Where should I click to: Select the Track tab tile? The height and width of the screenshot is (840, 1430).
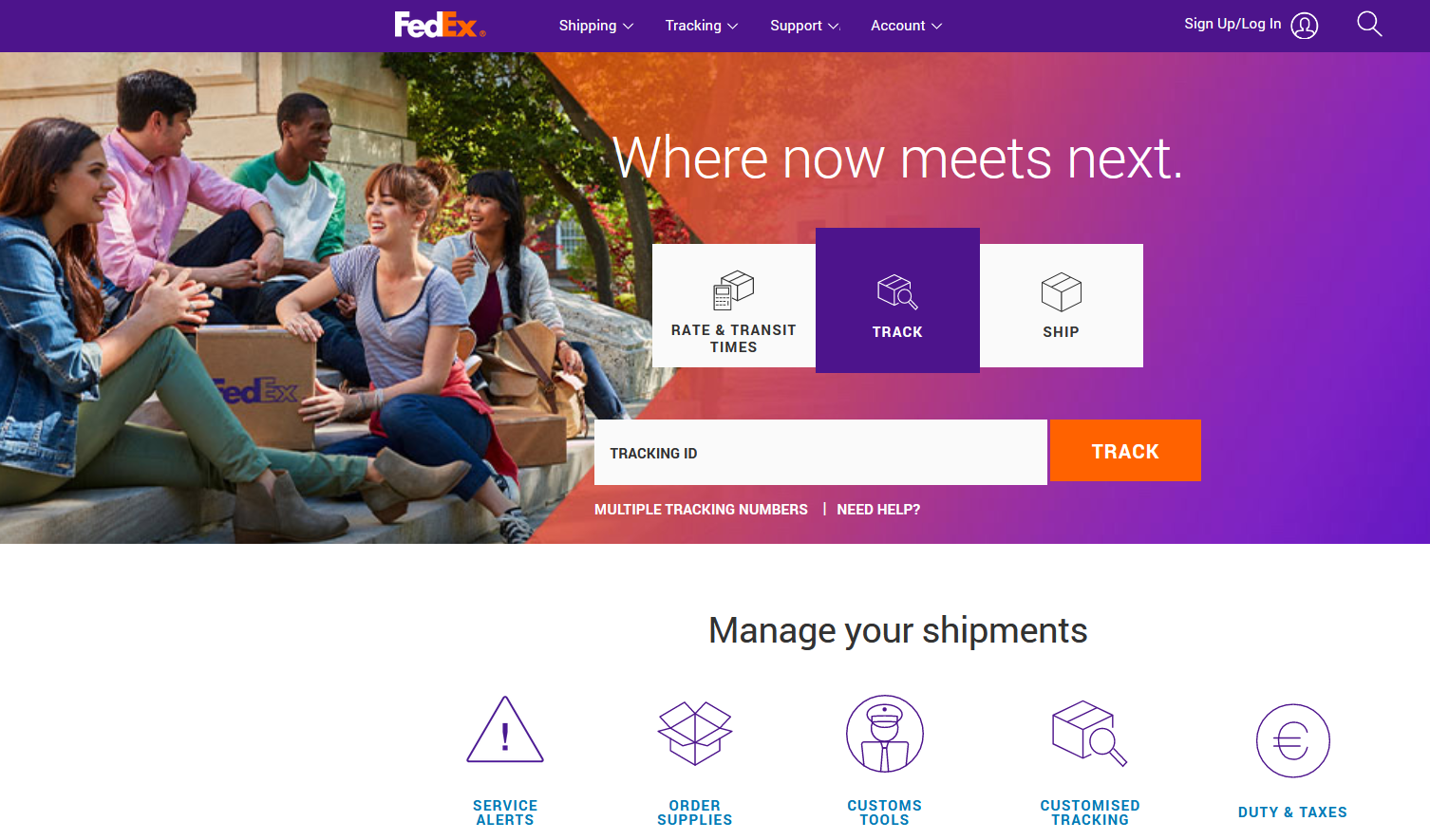(x=897, y=300)
